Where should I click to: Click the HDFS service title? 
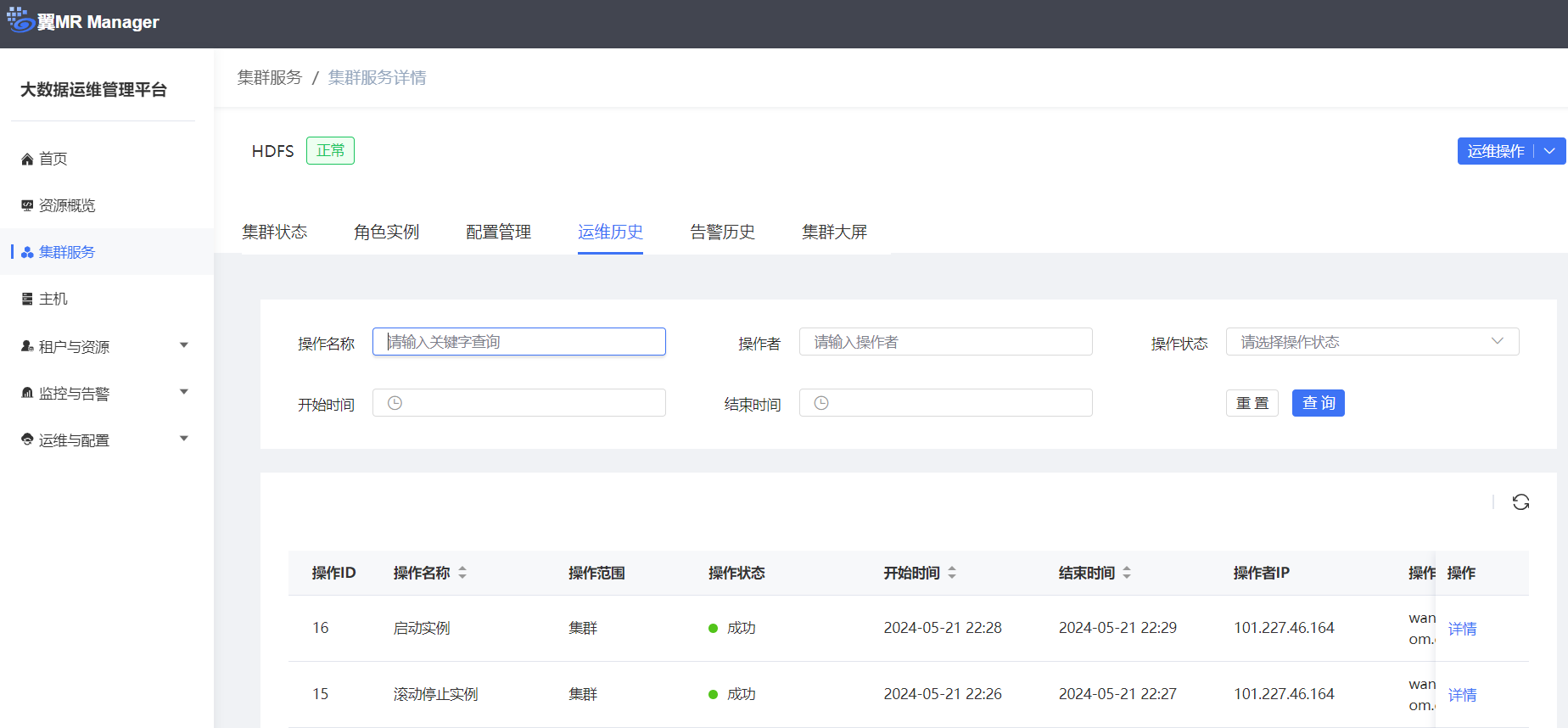tap(273, 151)
